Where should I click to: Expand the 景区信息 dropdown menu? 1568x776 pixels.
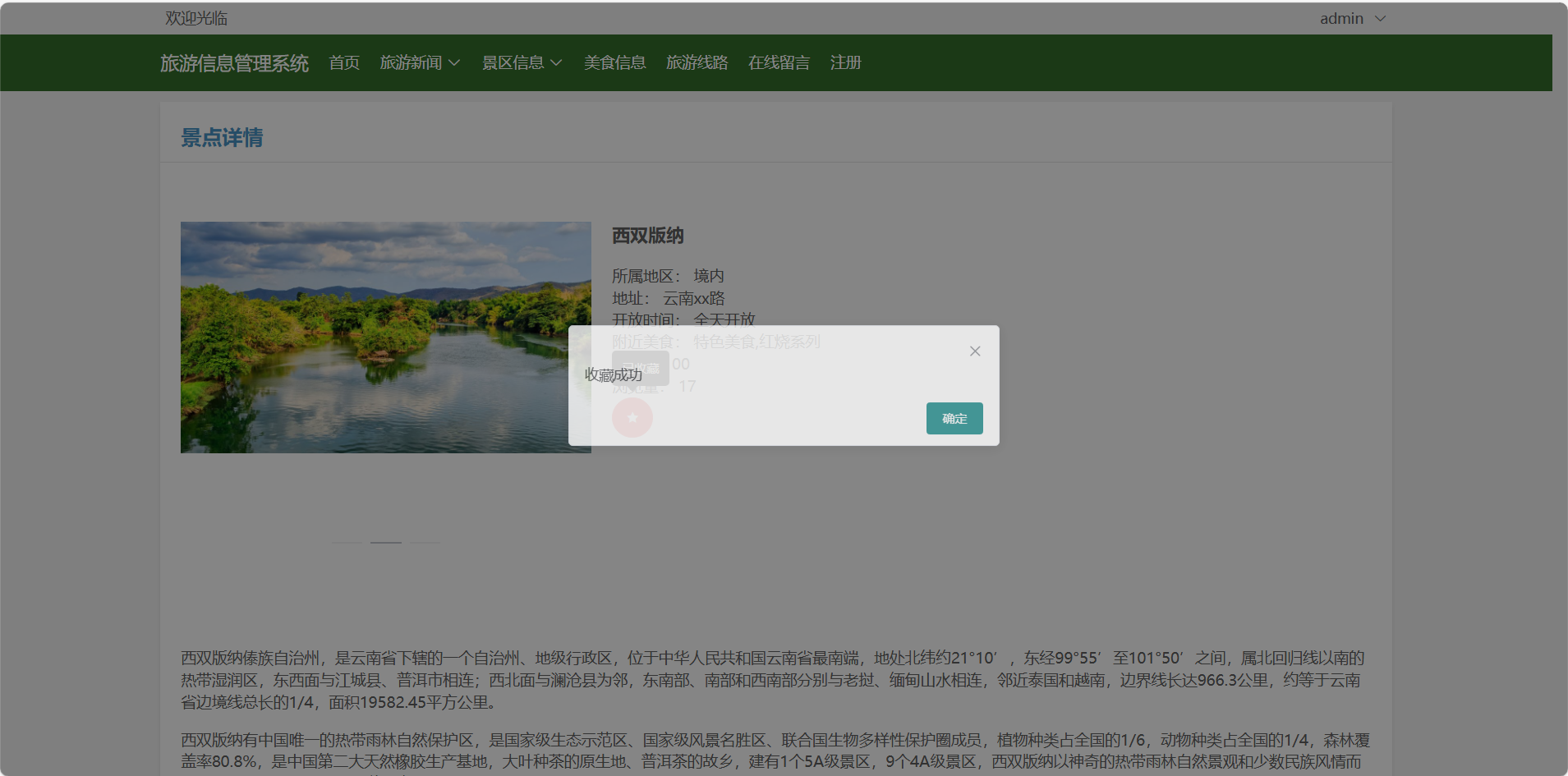tap(522, 62)
